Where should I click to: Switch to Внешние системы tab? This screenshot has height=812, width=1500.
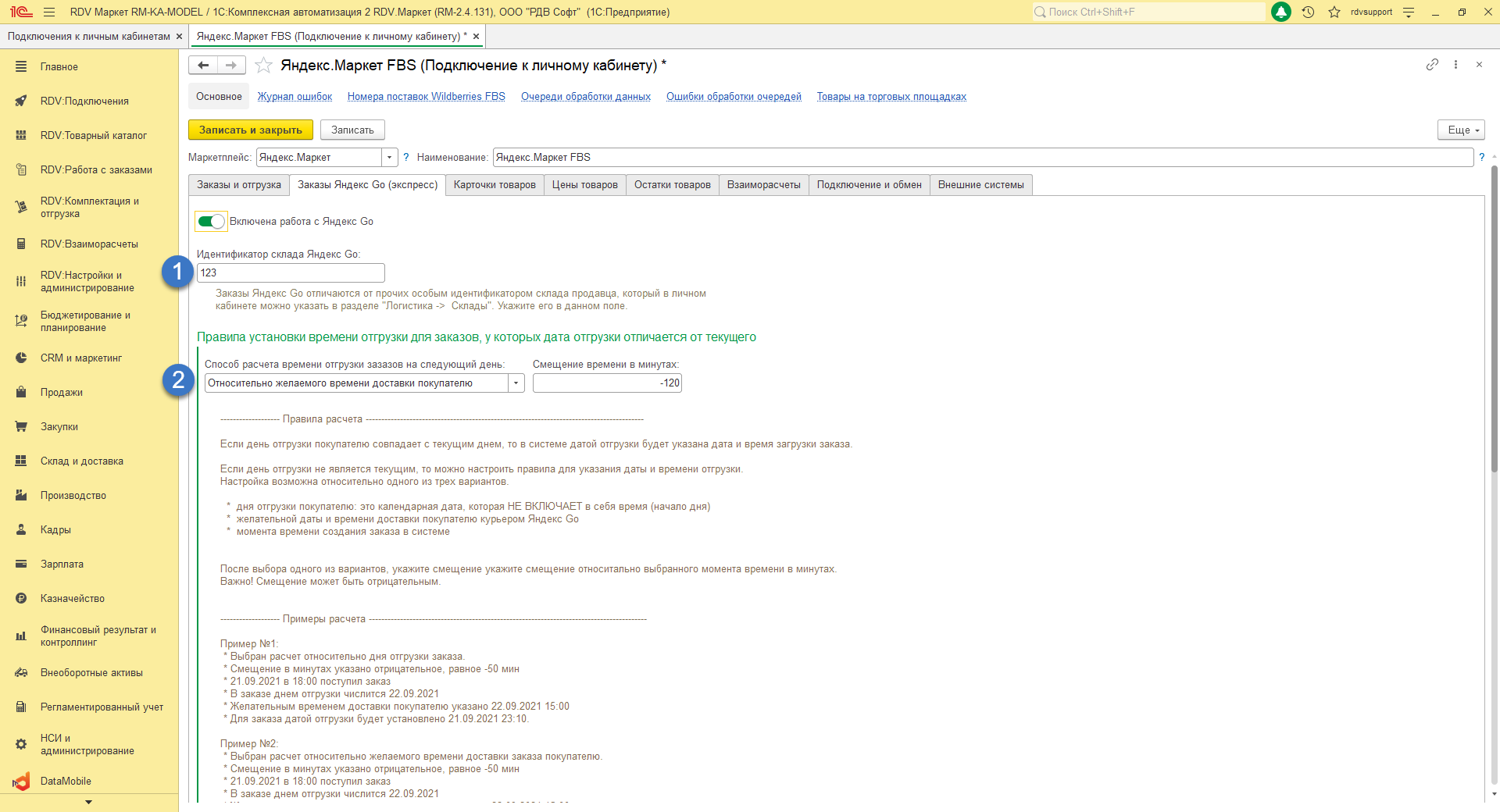click(981, 185)
